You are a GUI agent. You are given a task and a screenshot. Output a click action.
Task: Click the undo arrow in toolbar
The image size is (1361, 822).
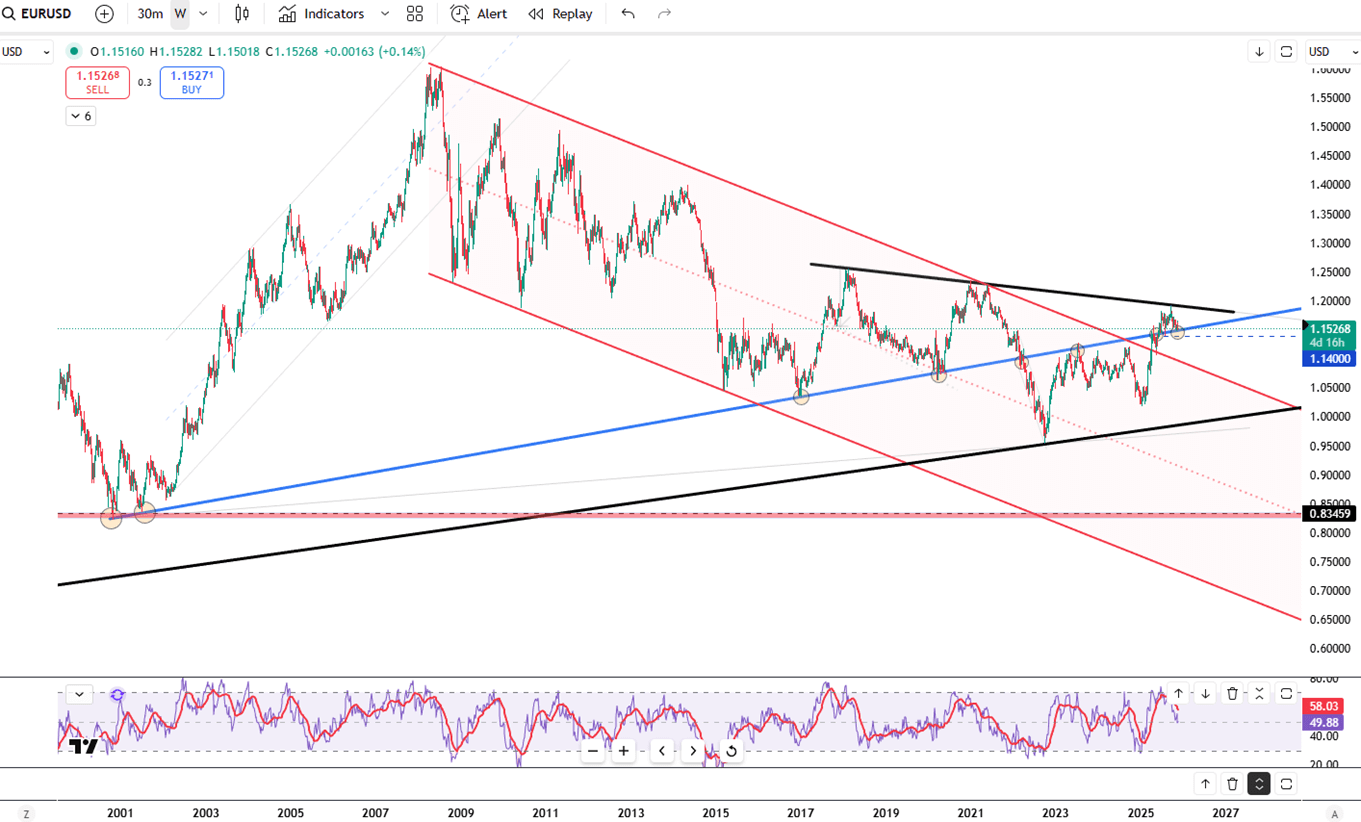(628, 14)
